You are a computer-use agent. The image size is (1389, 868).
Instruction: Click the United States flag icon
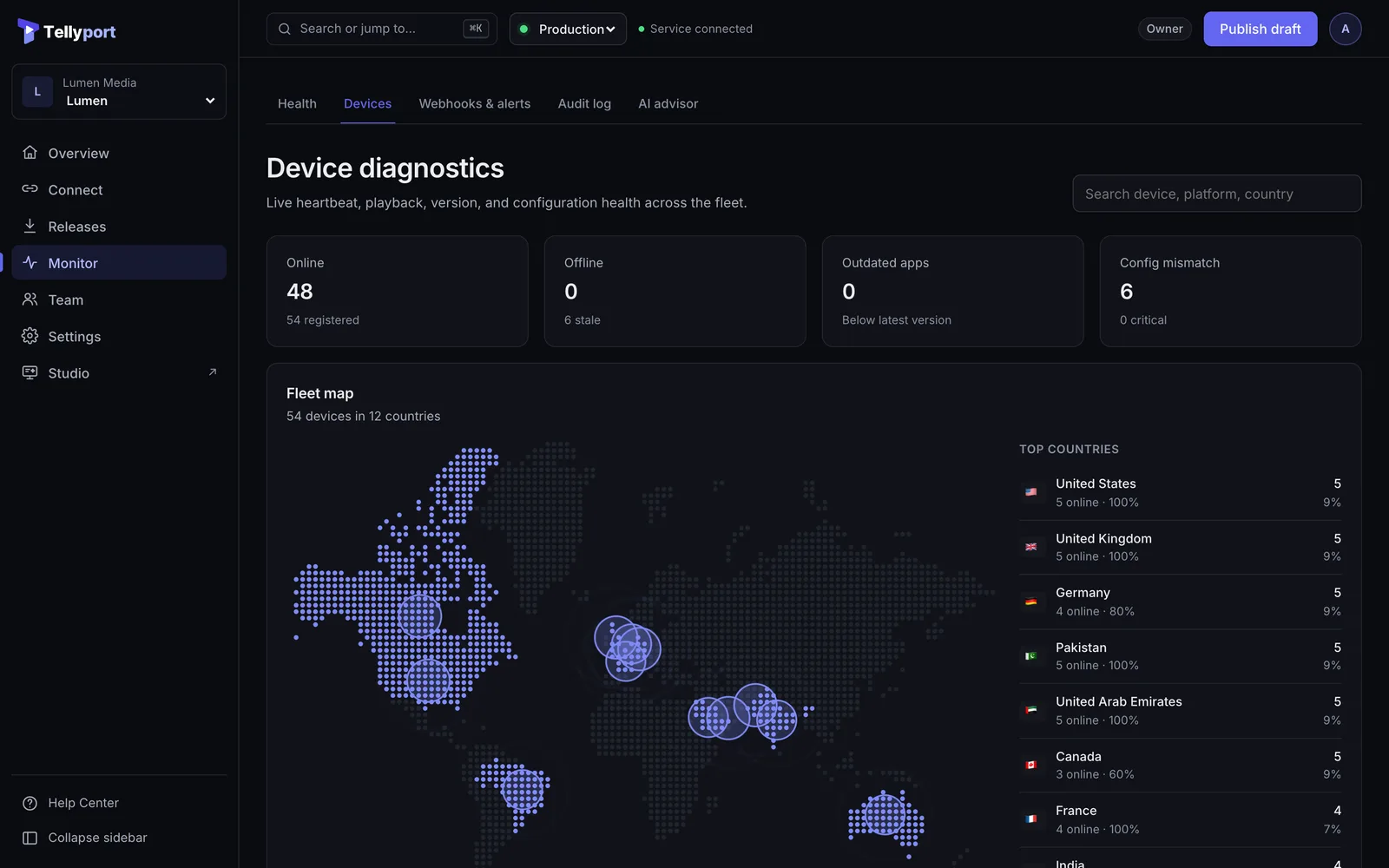(x=1031, y=492)
